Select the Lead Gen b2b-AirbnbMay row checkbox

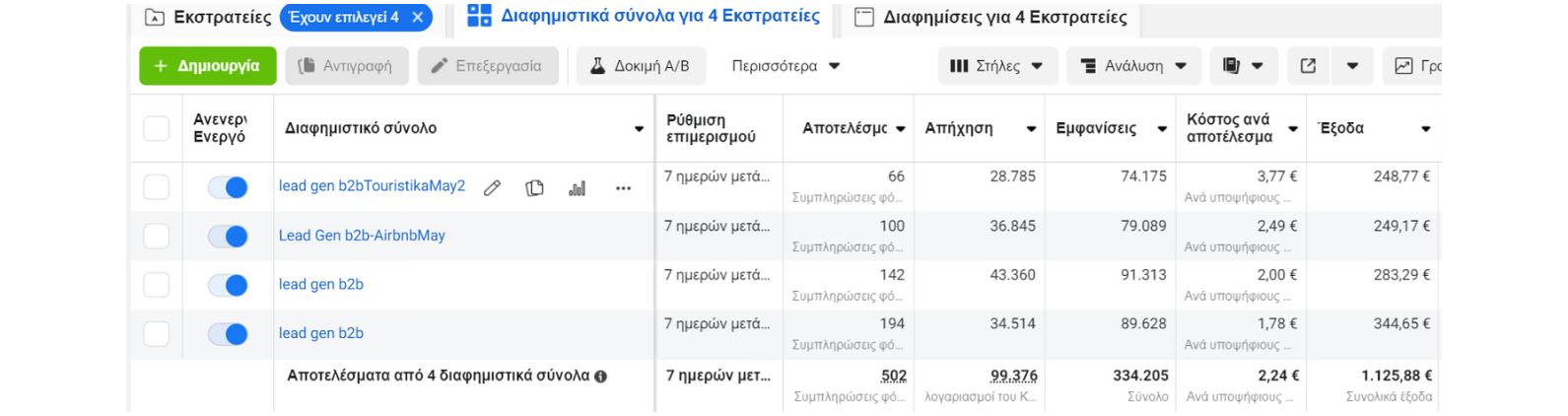click(157, 236)
